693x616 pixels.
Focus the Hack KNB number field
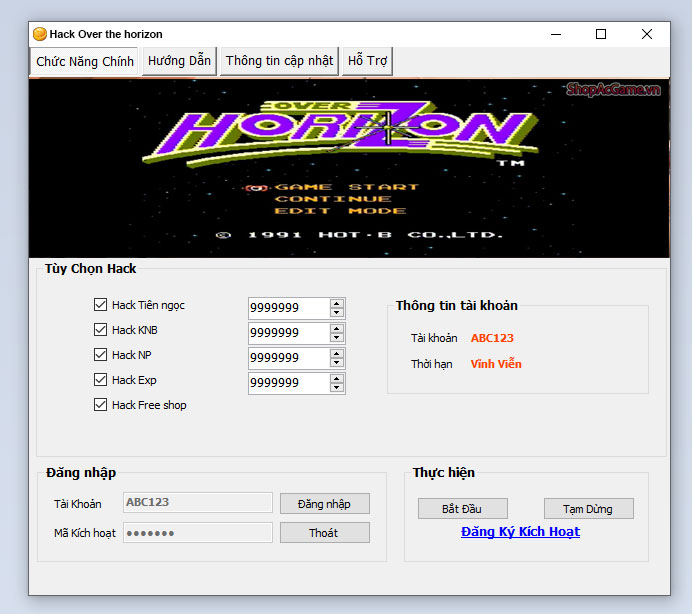[x=289, y=333]
